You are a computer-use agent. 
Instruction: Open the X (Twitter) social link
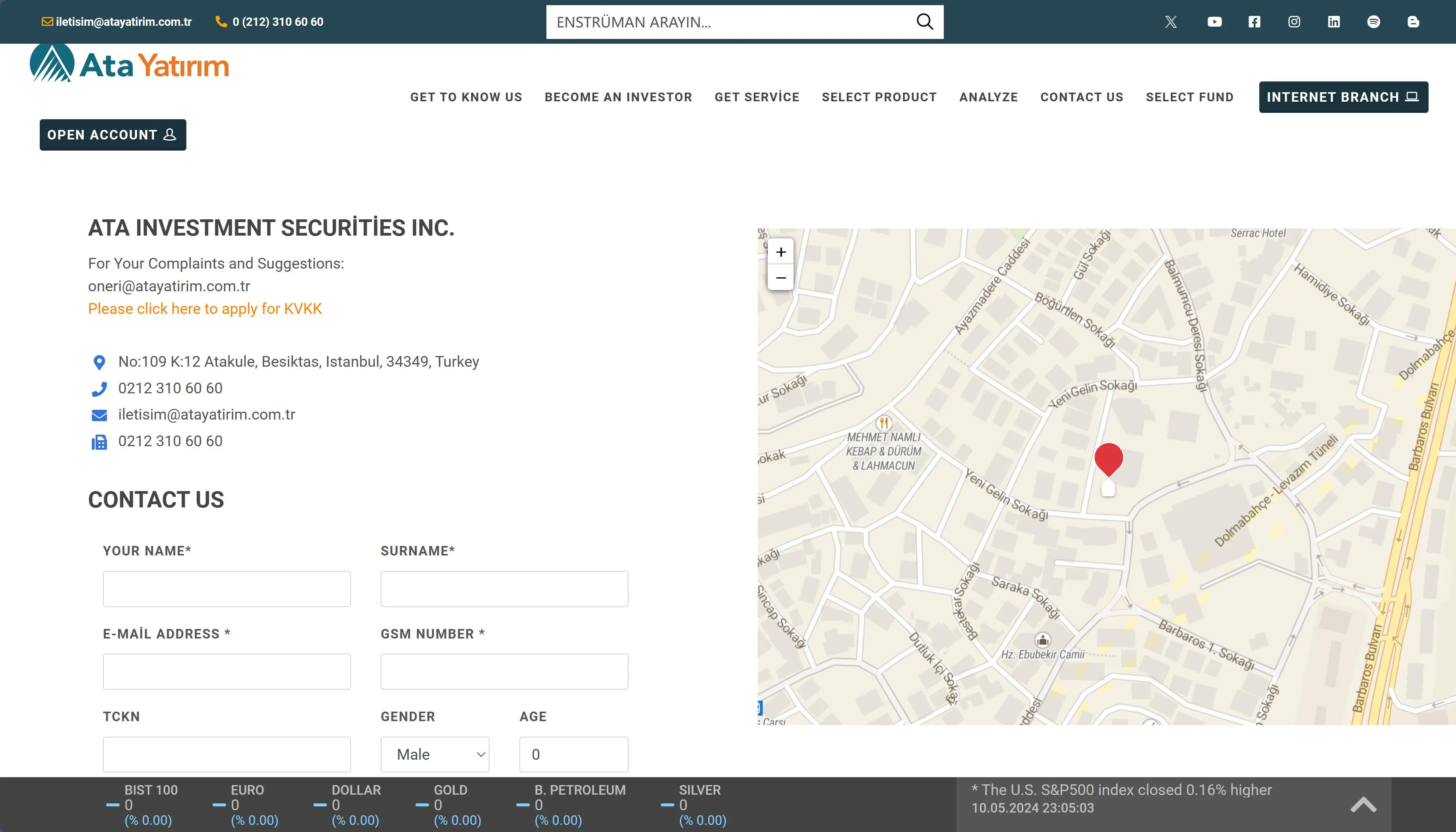1171,22
